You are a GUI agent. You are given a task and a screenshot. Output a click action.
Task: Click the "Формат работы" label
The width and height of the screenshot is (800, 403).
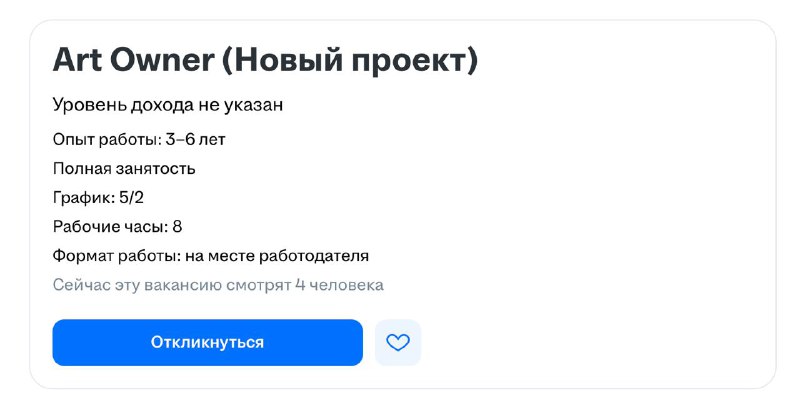(x=115, y=256)
